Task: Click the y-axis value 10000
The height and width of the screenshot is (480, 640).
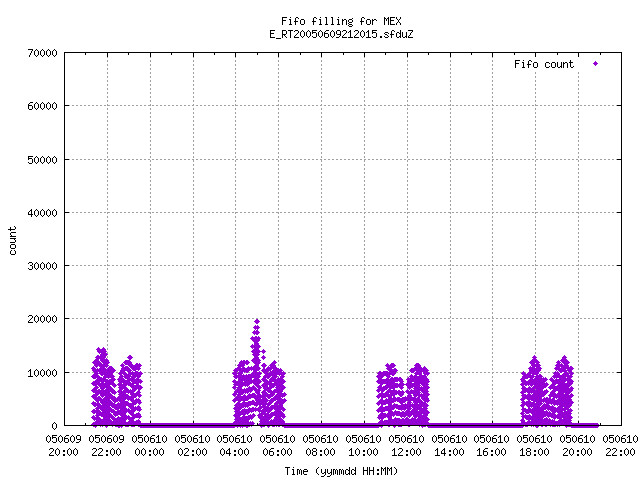Action: click(x=42, y=373)
